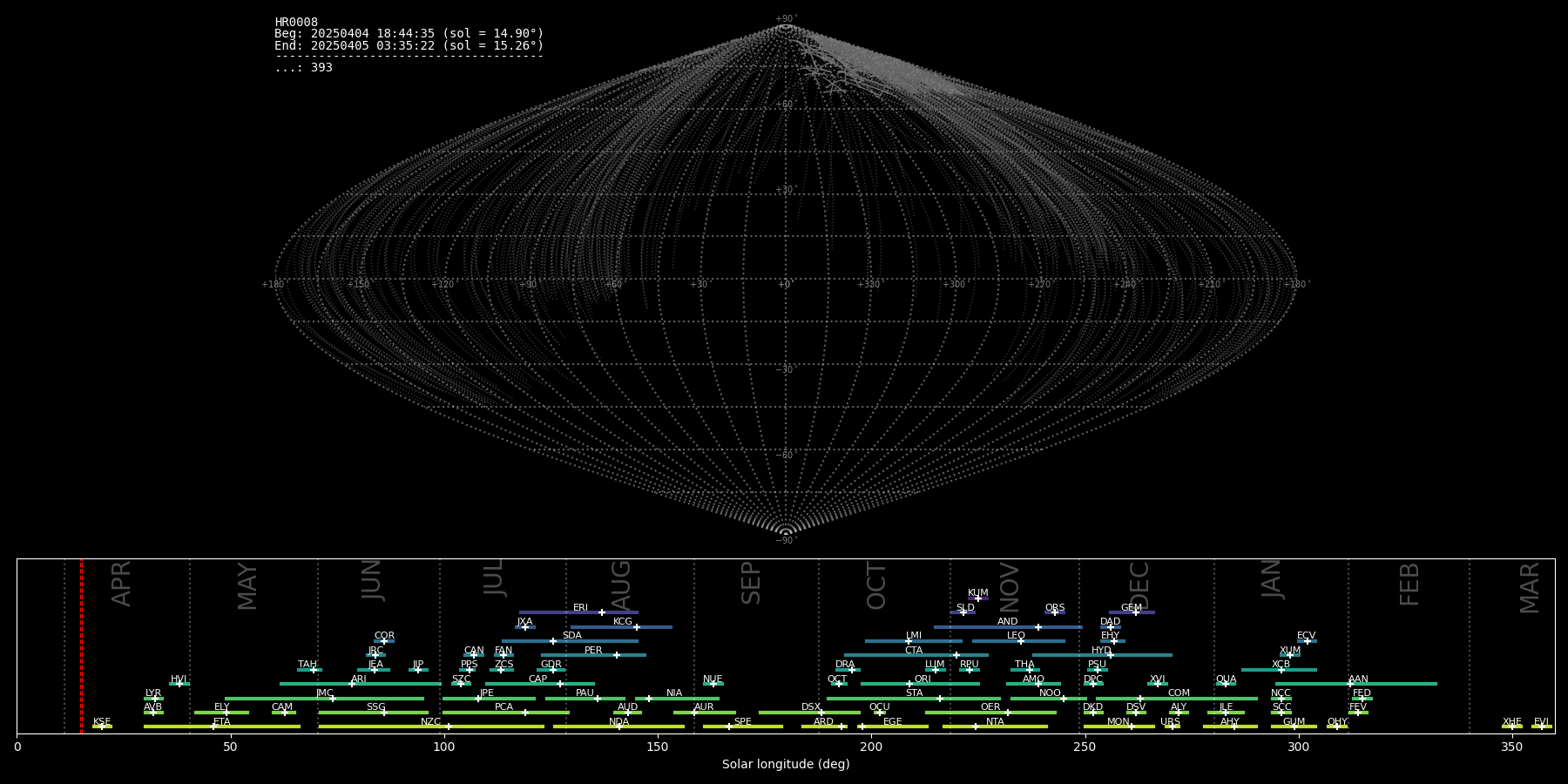The image size is (1568, 784).
Task: Click the SPE shower label
Action: (743, 722)
